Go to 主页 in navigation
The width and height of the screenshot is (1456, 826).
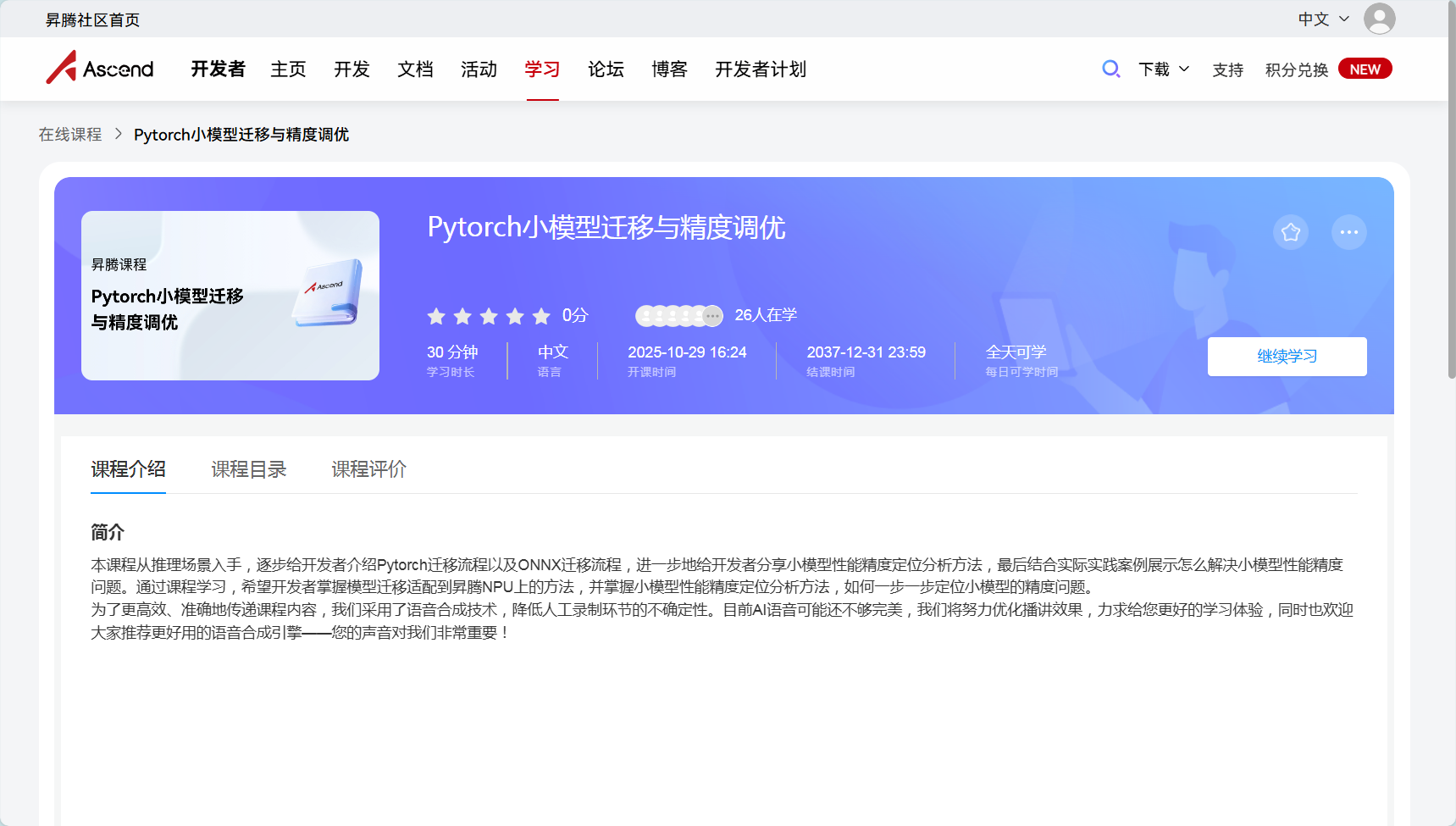(x=288, y=69)
